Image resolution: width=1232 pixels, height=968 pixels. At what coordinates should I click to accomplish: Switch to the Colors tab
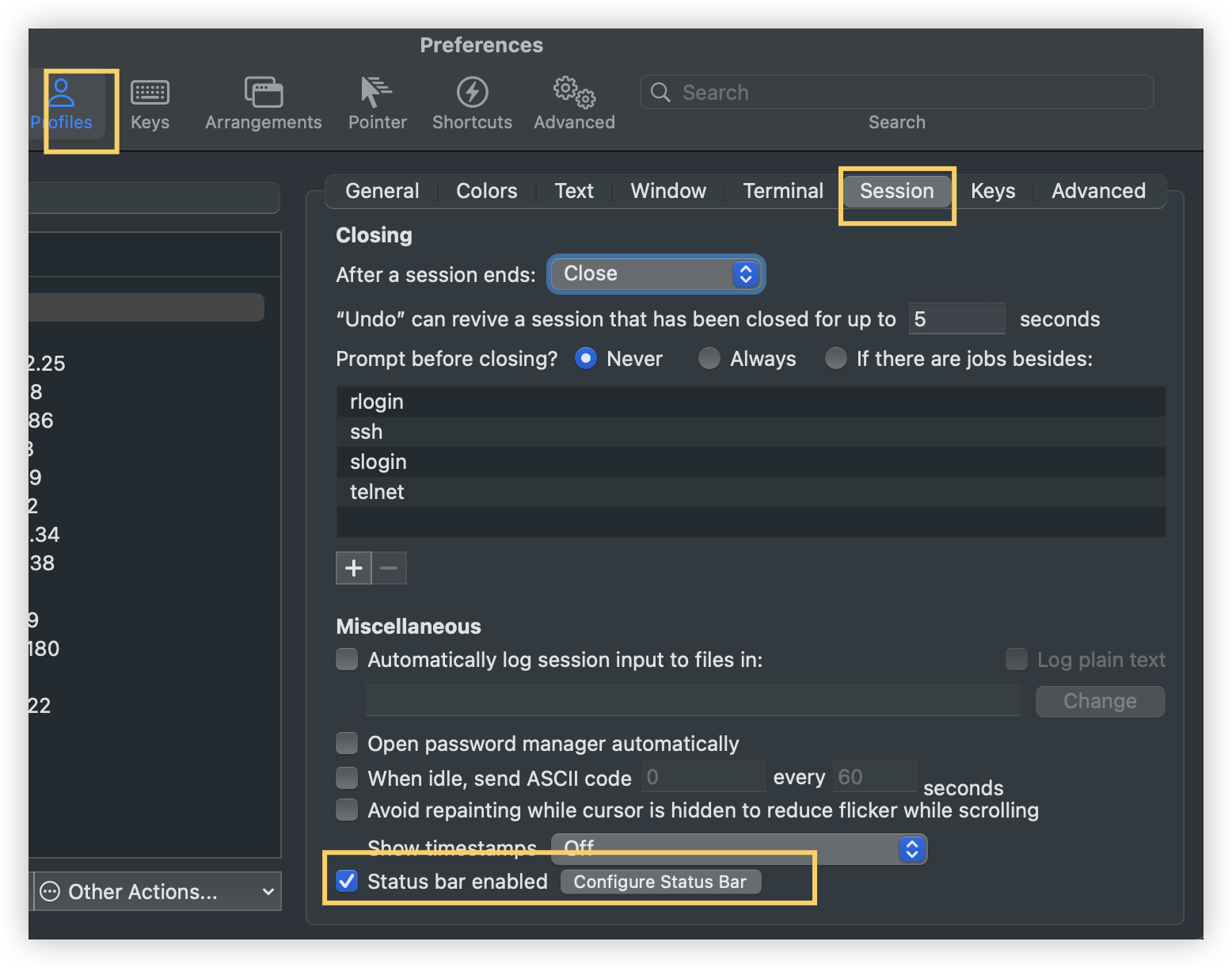486,191
